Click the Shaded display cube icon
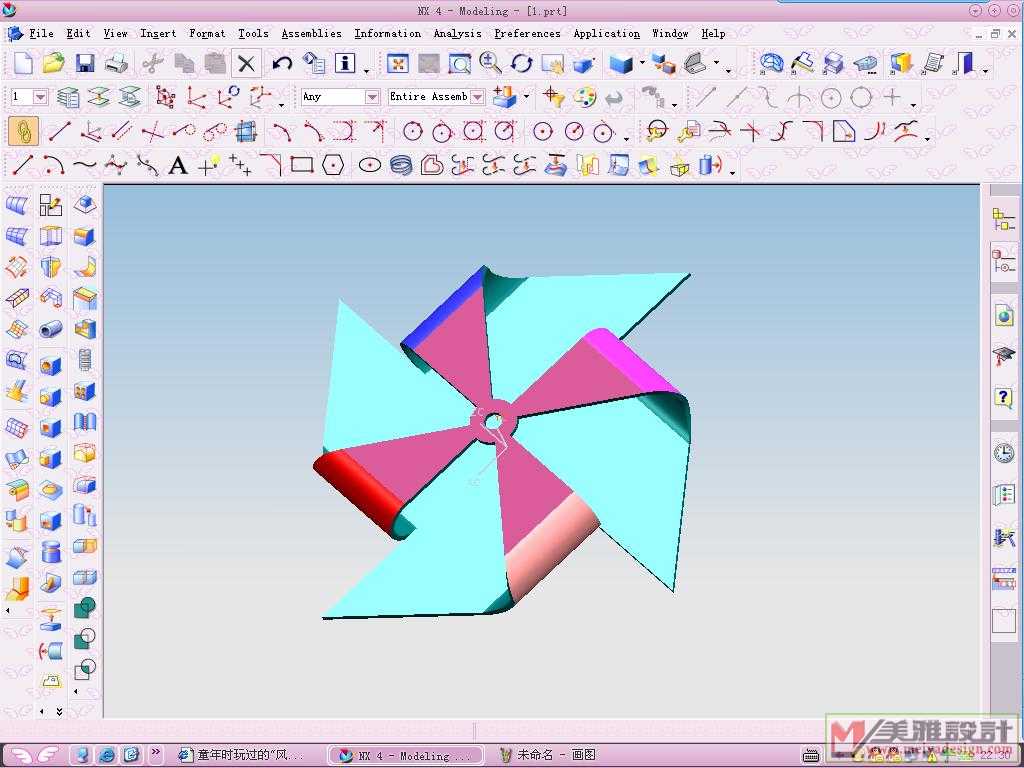The width and height of the screenshot is (1024, 768). tap(620, 63)
